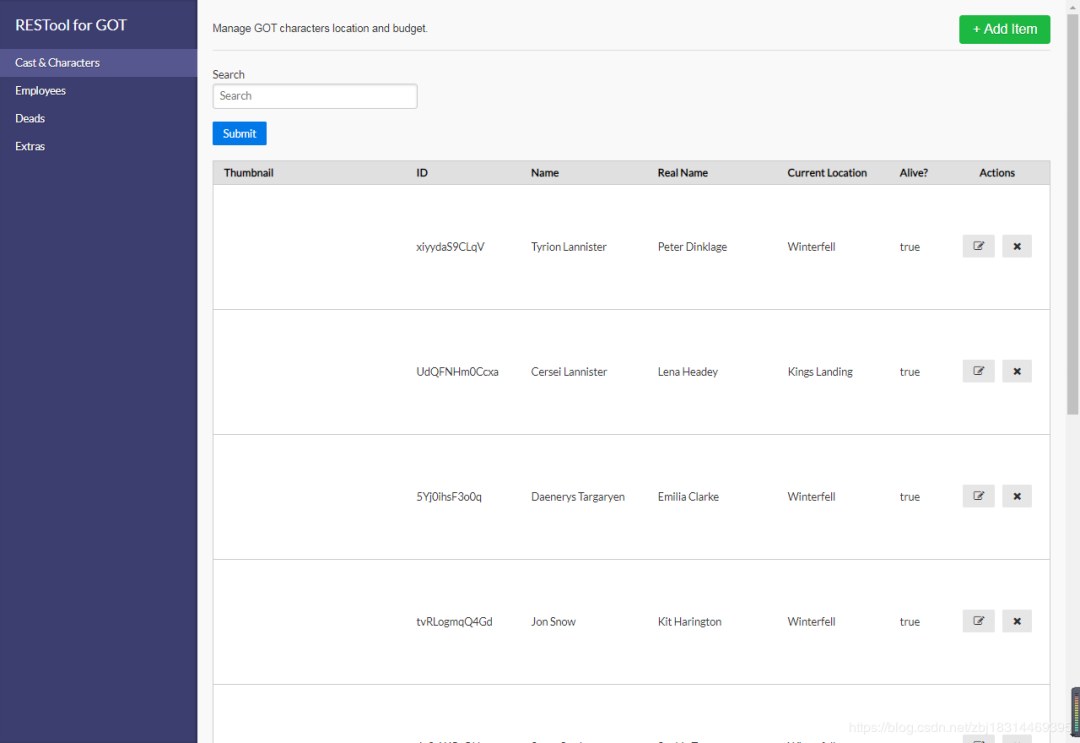Edit the Jon Snow row
The height and width of the screenshot is (743, 1080).
point(978,621)
